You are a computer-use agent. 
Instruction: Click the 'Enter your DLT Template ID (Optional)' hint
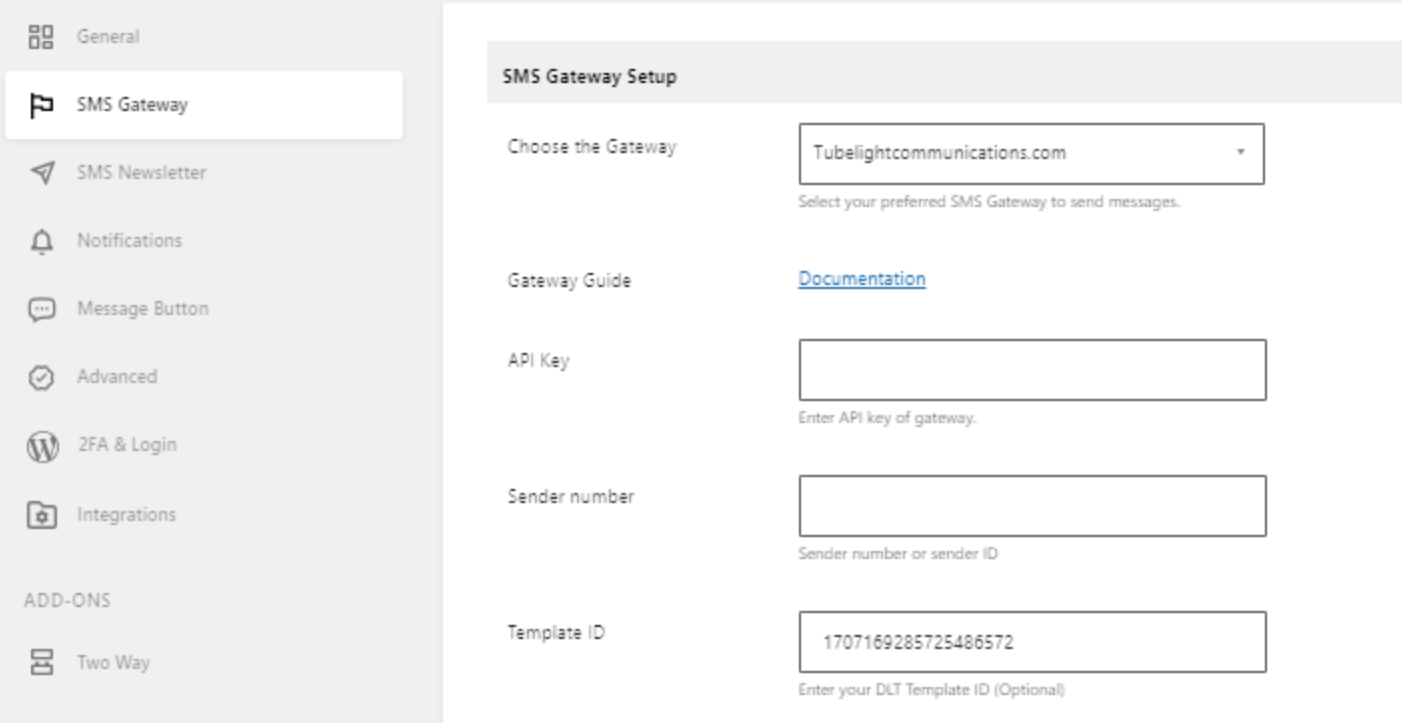(932, 690)
